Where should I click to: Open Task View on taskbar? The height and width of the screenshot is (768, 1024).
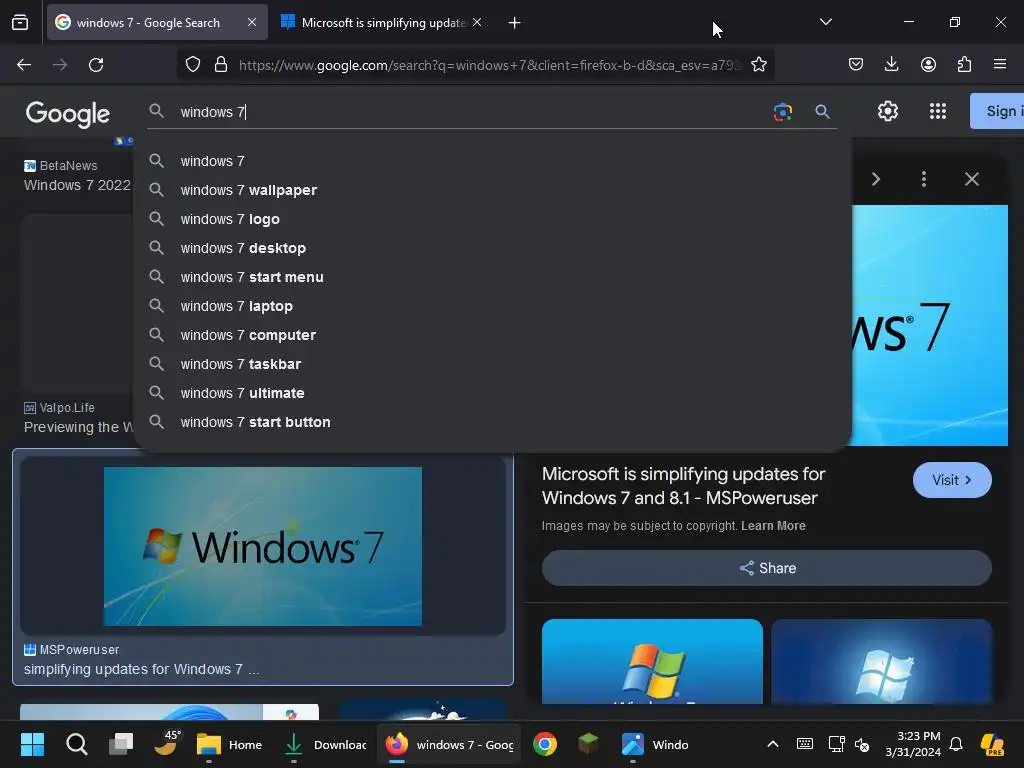[121, 744]
